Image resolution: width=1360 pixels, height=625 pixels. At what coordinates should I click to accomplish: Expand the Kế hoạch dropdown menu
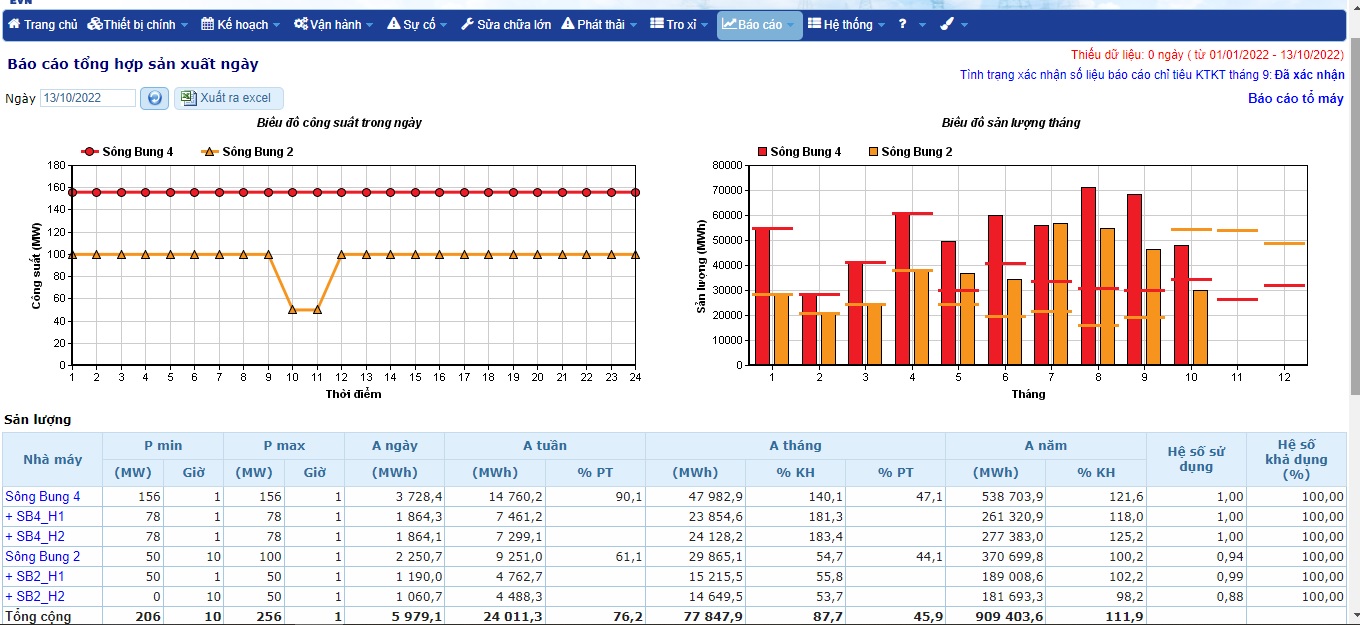241,24
